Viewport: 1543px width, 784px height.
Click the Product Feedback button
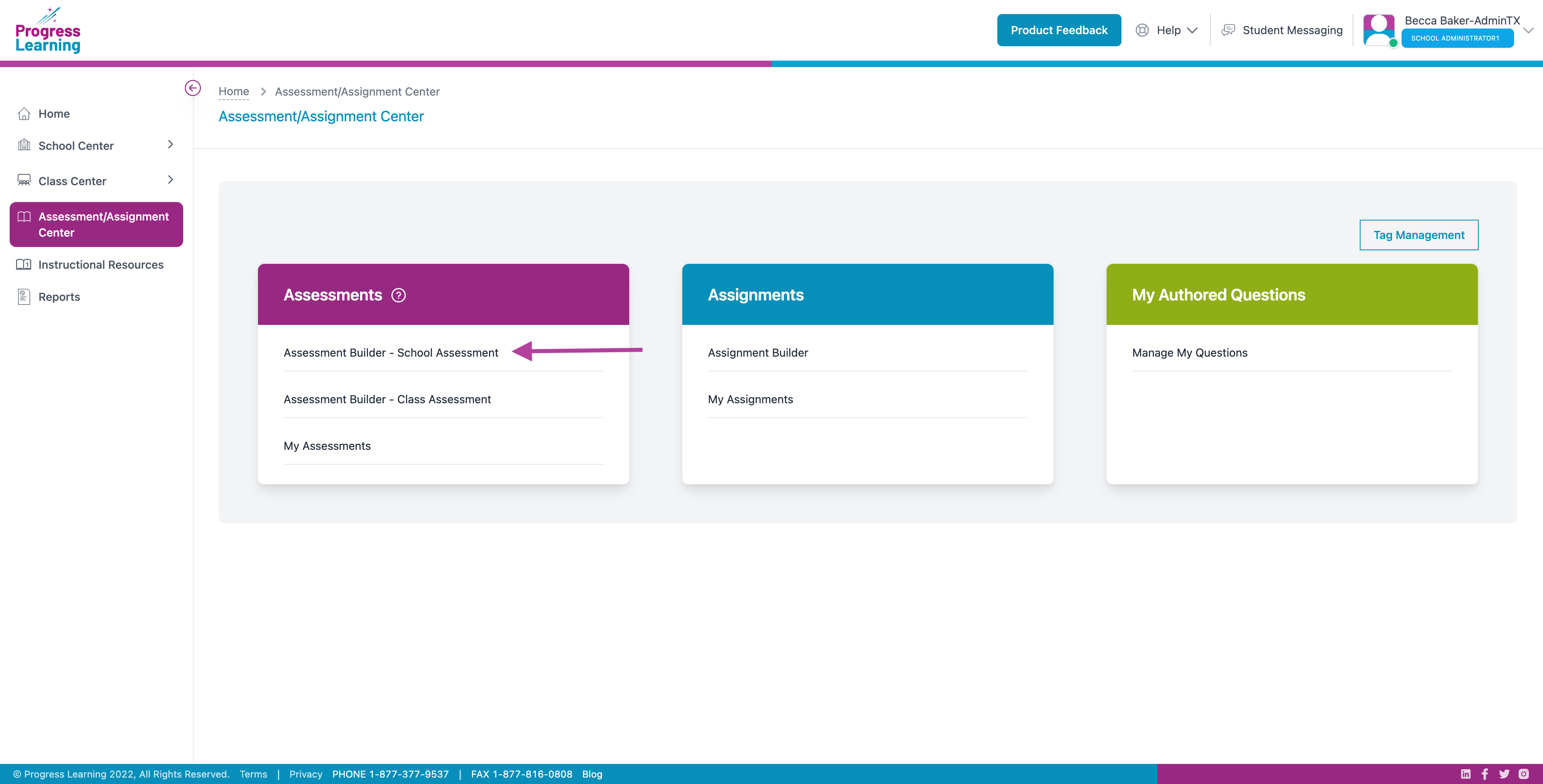(1059, 30)
